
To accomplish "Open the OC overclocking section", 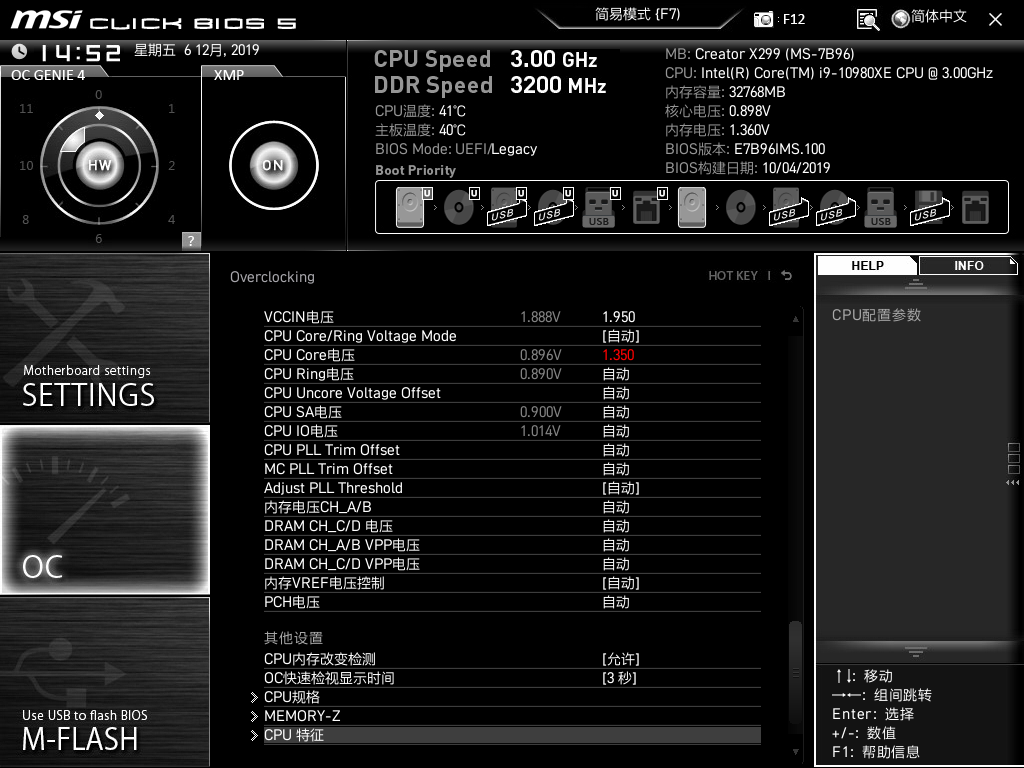I will 104,509.
